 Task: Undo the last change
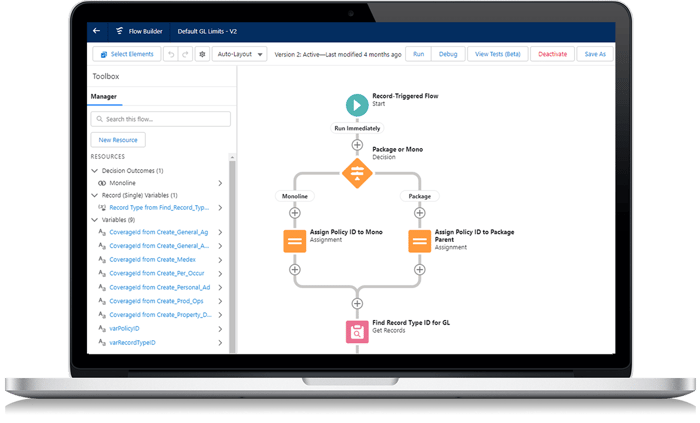(171, 54)
